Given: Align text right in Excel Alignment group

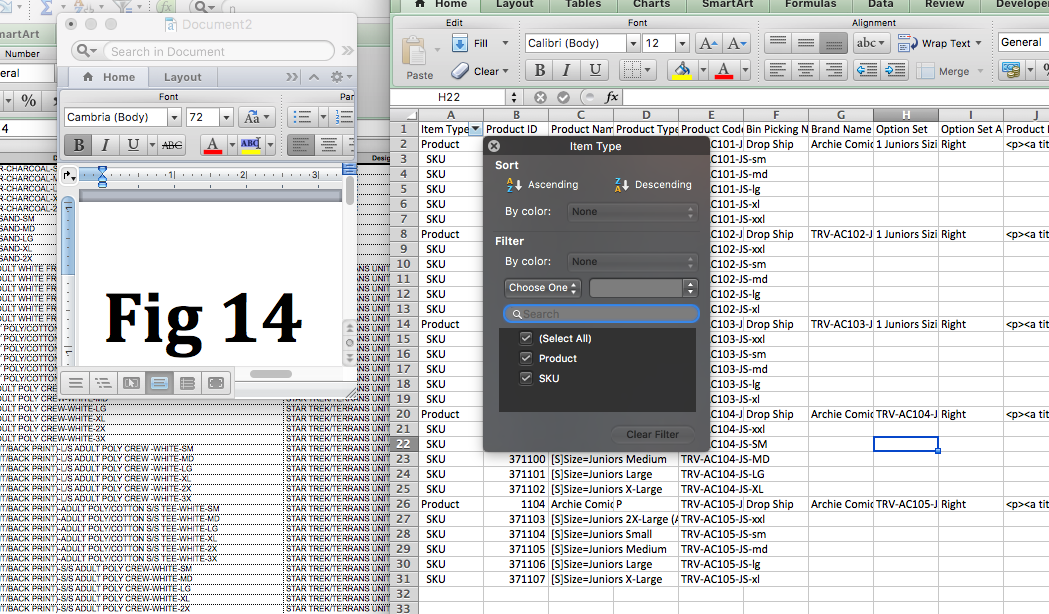Looking at the screenshot, I should click(x=833, y=70).
